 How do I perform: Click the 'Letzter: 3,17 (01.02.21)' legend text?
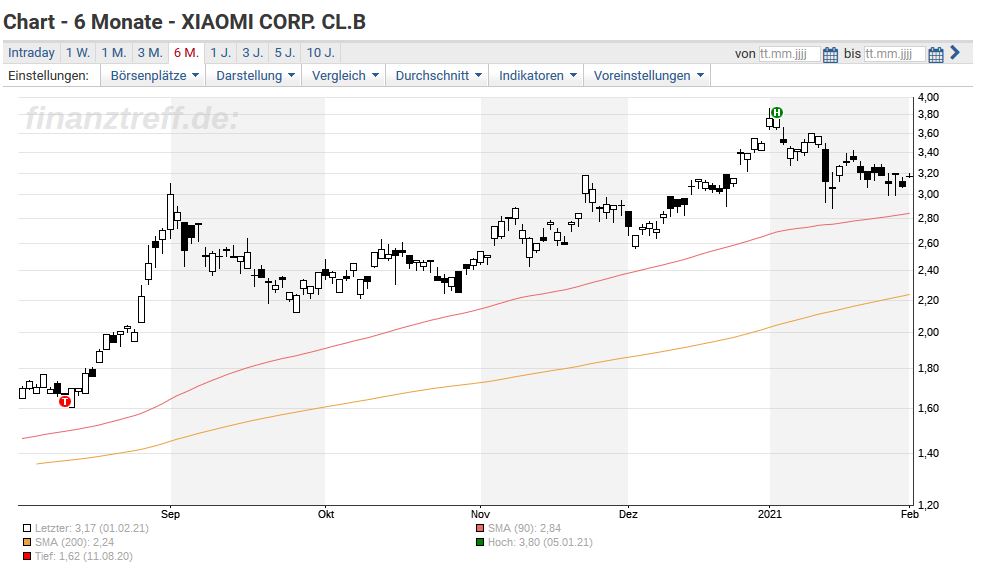tap(92, 529)
